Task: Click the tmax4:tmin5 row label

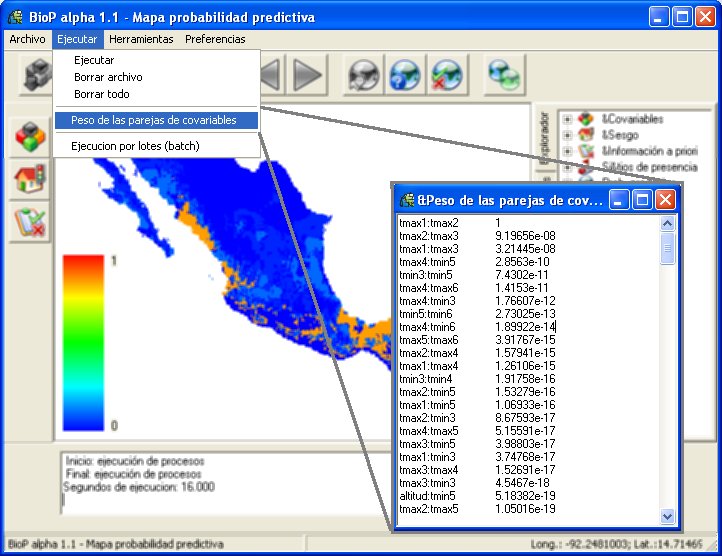Action: tap(427, 262)
